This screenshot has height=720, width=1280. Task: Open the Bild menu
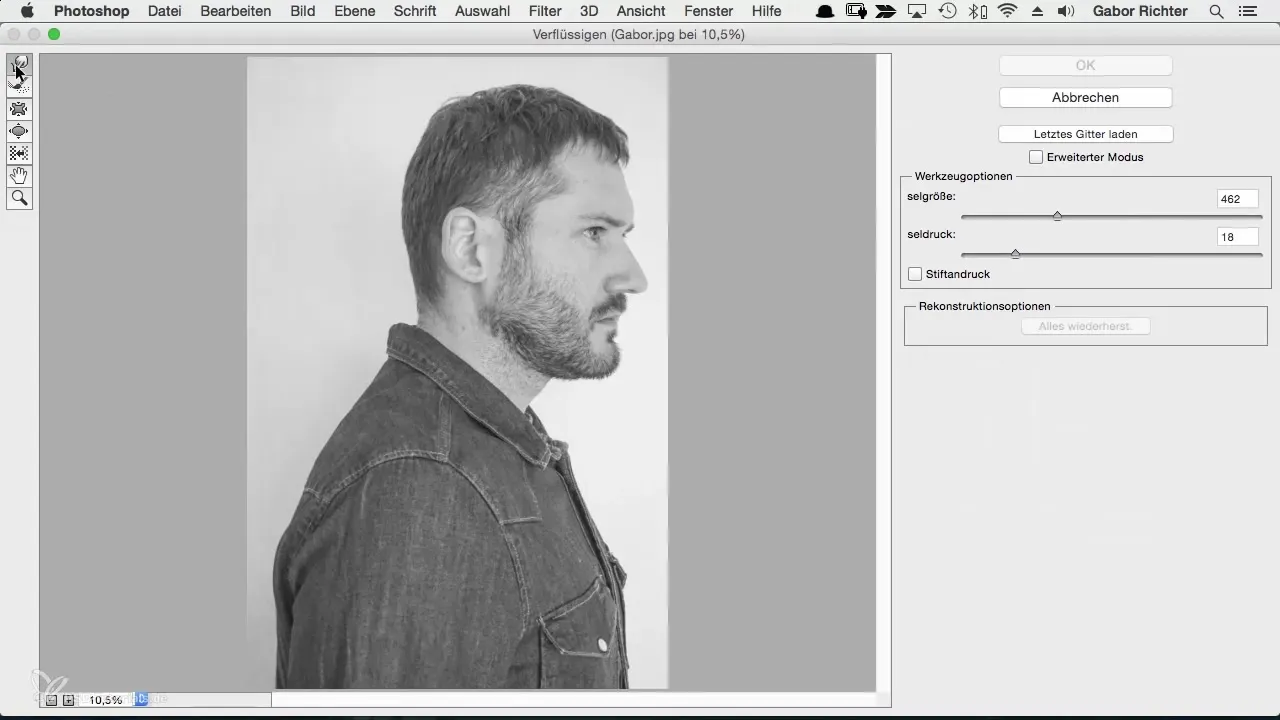tap(303, 11)
